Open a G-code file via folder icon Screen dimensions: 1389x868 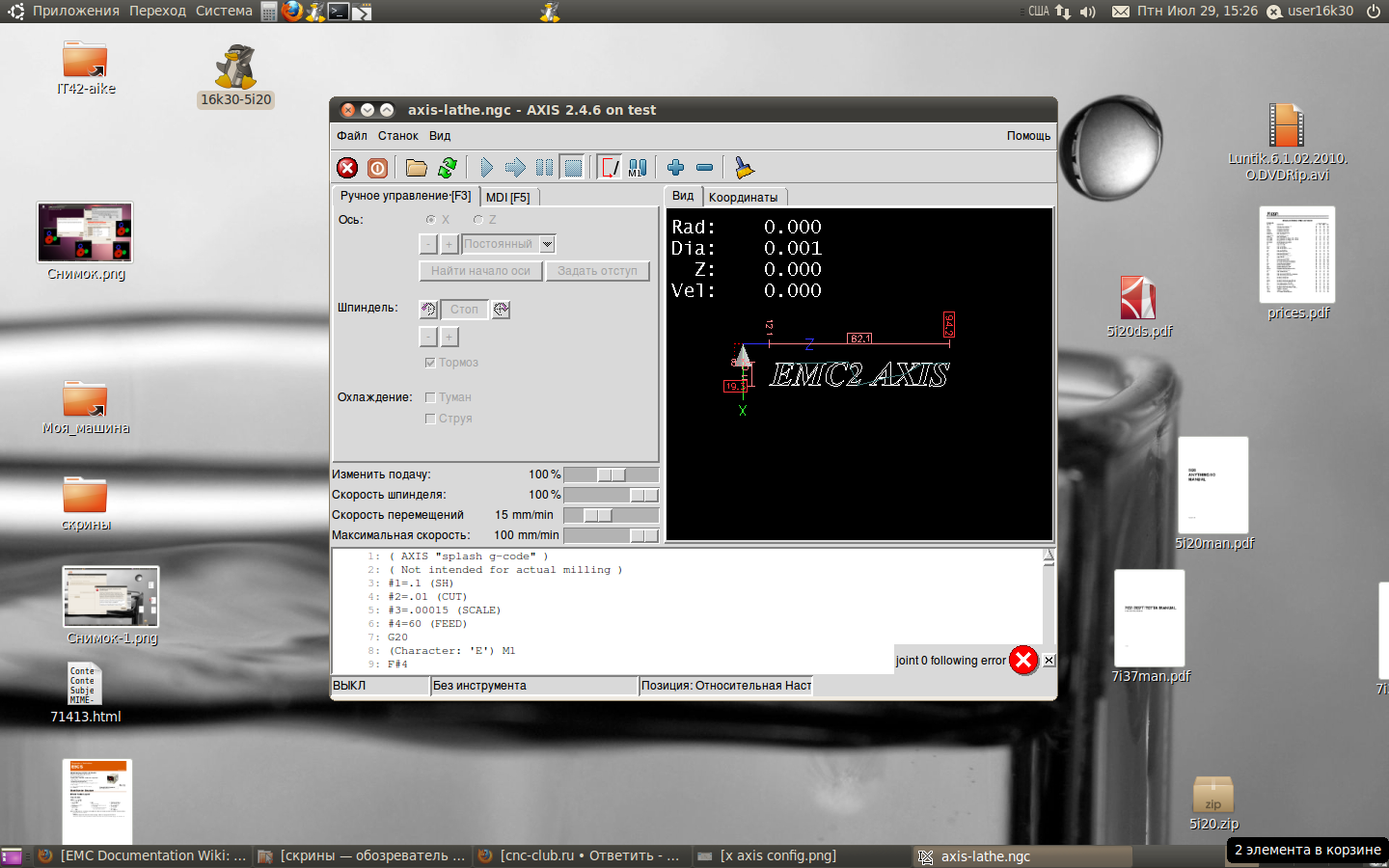point(417,168)
